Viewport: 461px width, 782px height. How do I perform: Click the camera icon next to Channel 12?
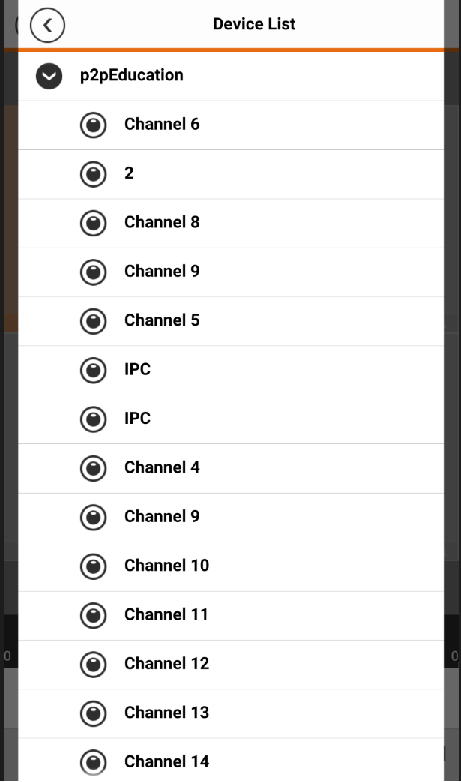[x=93, y=664]
